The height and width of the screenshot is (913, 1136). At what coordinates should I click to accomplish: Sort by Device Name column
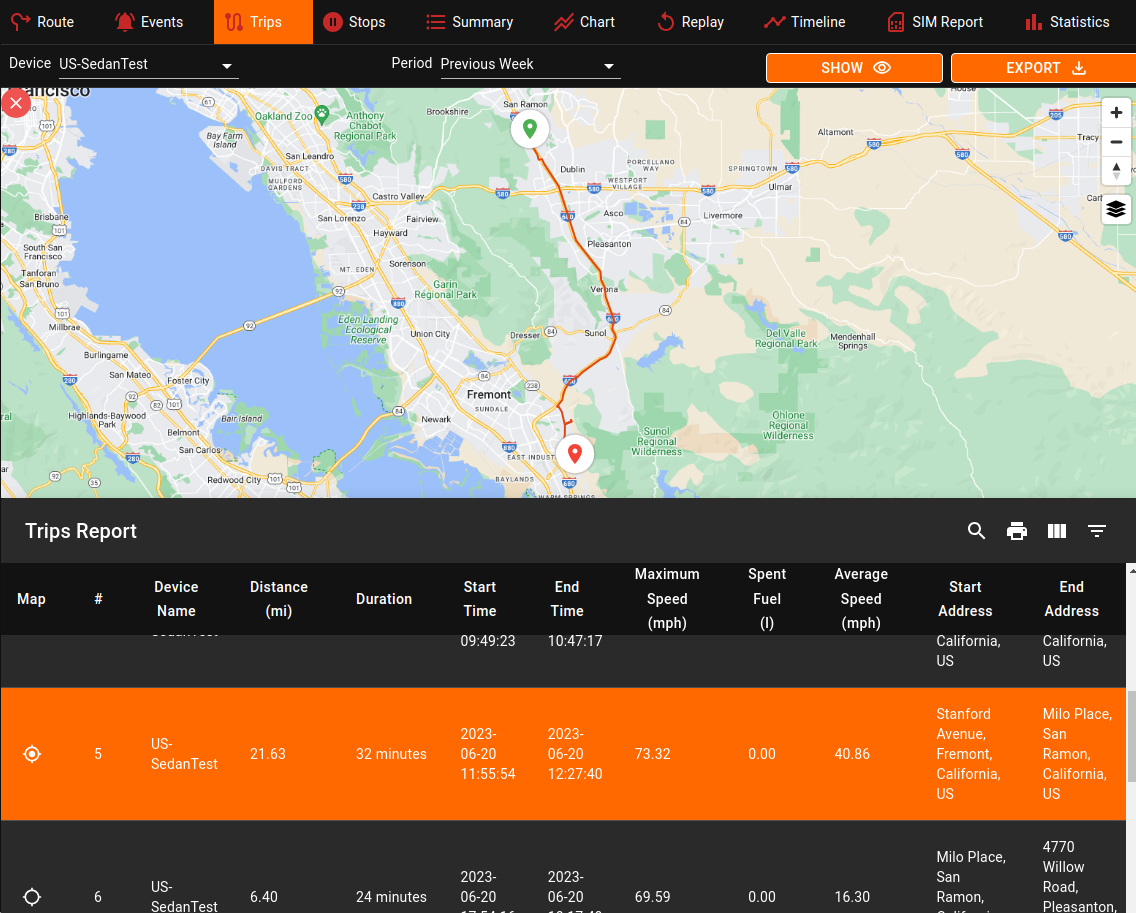[176, 599]
